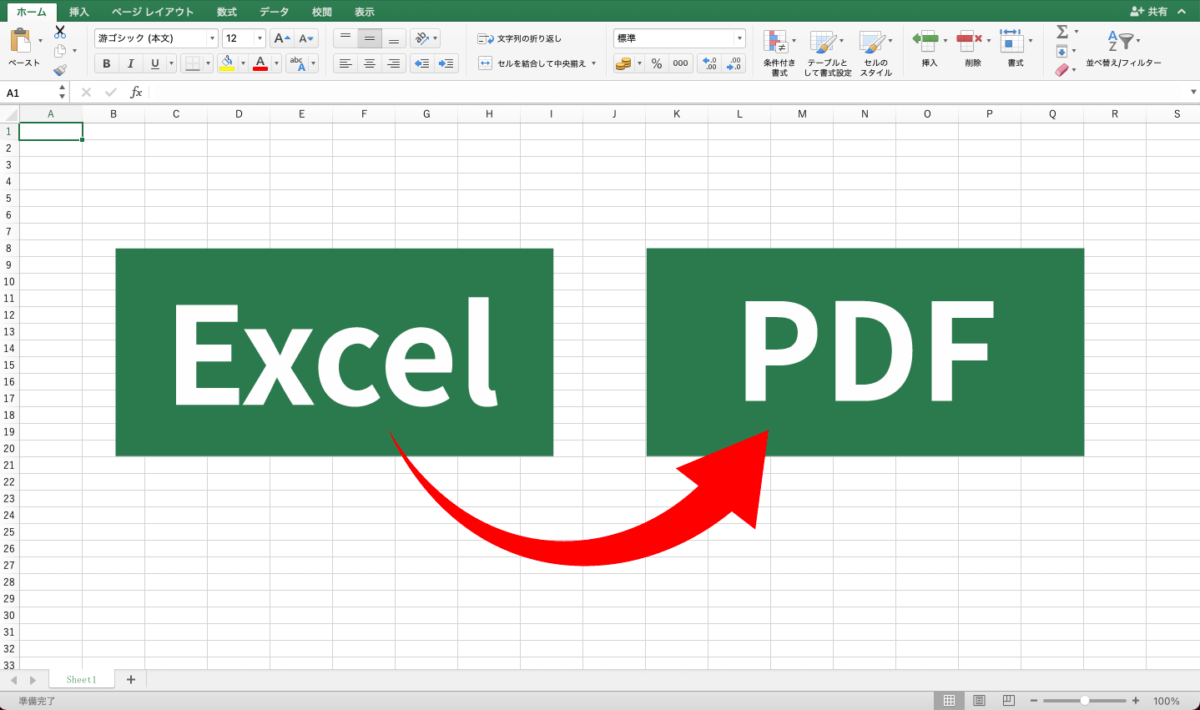Click the Share (共有) button
1200x710 pixels.
1149,11
